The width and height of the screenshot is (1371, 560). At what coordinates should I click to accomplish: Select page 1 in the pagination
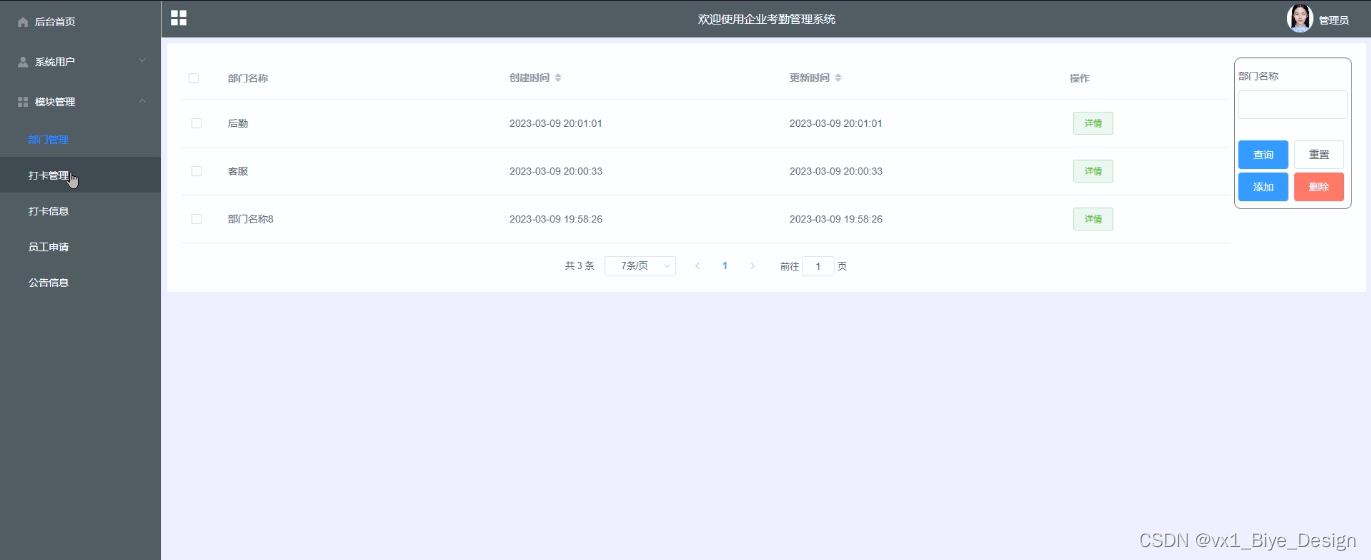pos(725,266)
